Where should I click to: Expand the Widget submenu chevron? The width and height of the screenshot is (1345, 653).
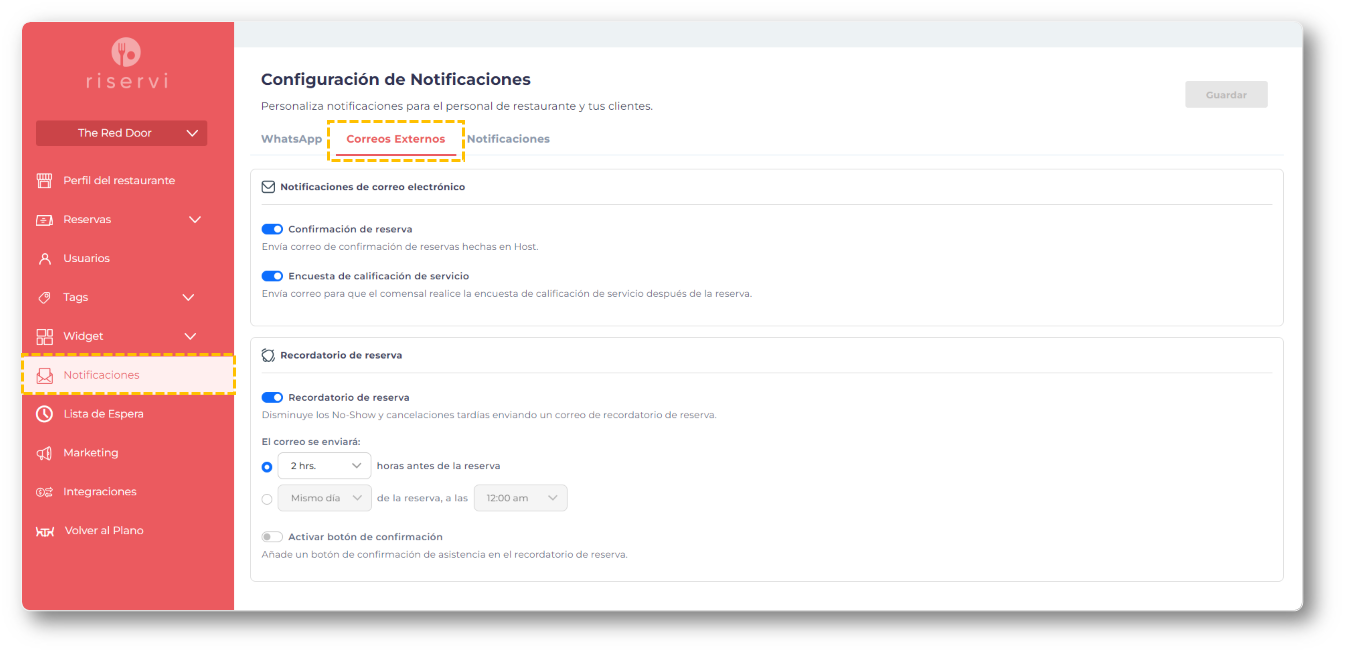pyautogui.click(x=190, y=337)
